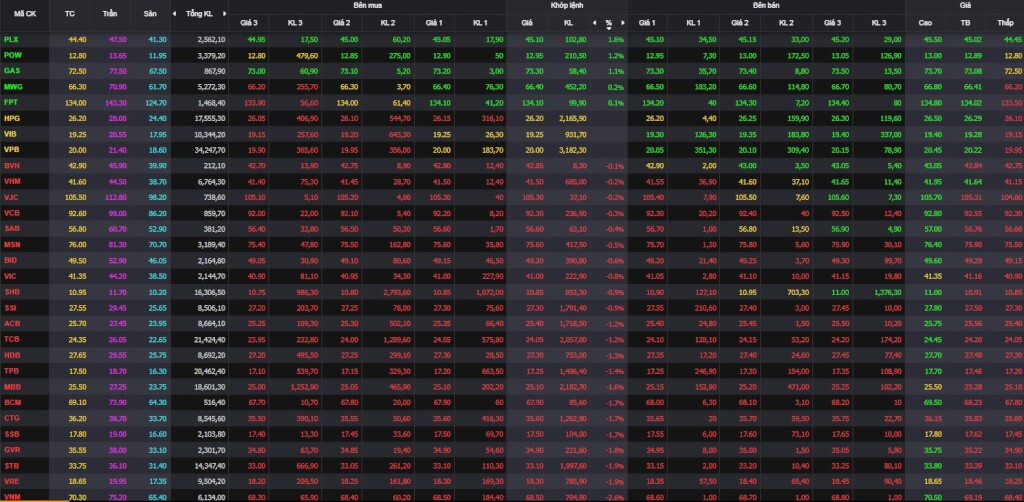Viewport: 1024px width, 502px height.
Task: Click VPB total volume 34,247,70
Action: point(210,150)
